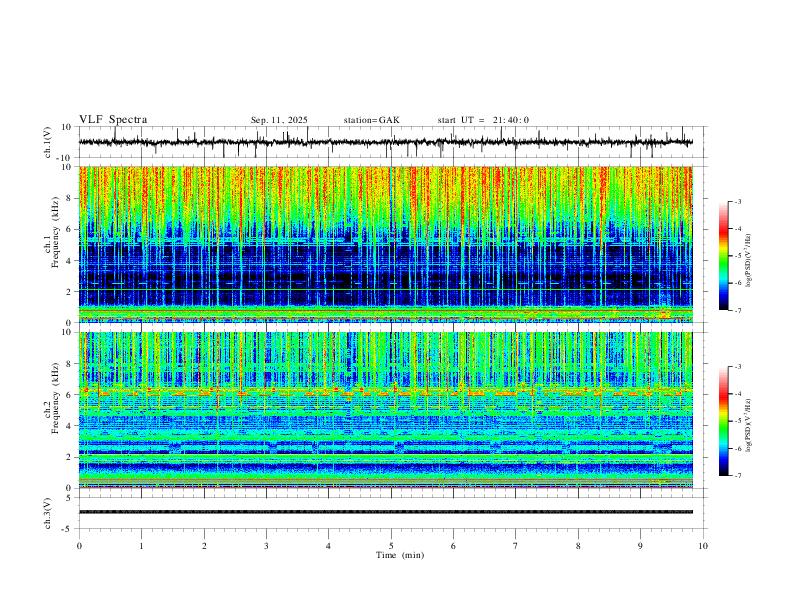Click the "station=GAK" label

(x=371, y=120)
